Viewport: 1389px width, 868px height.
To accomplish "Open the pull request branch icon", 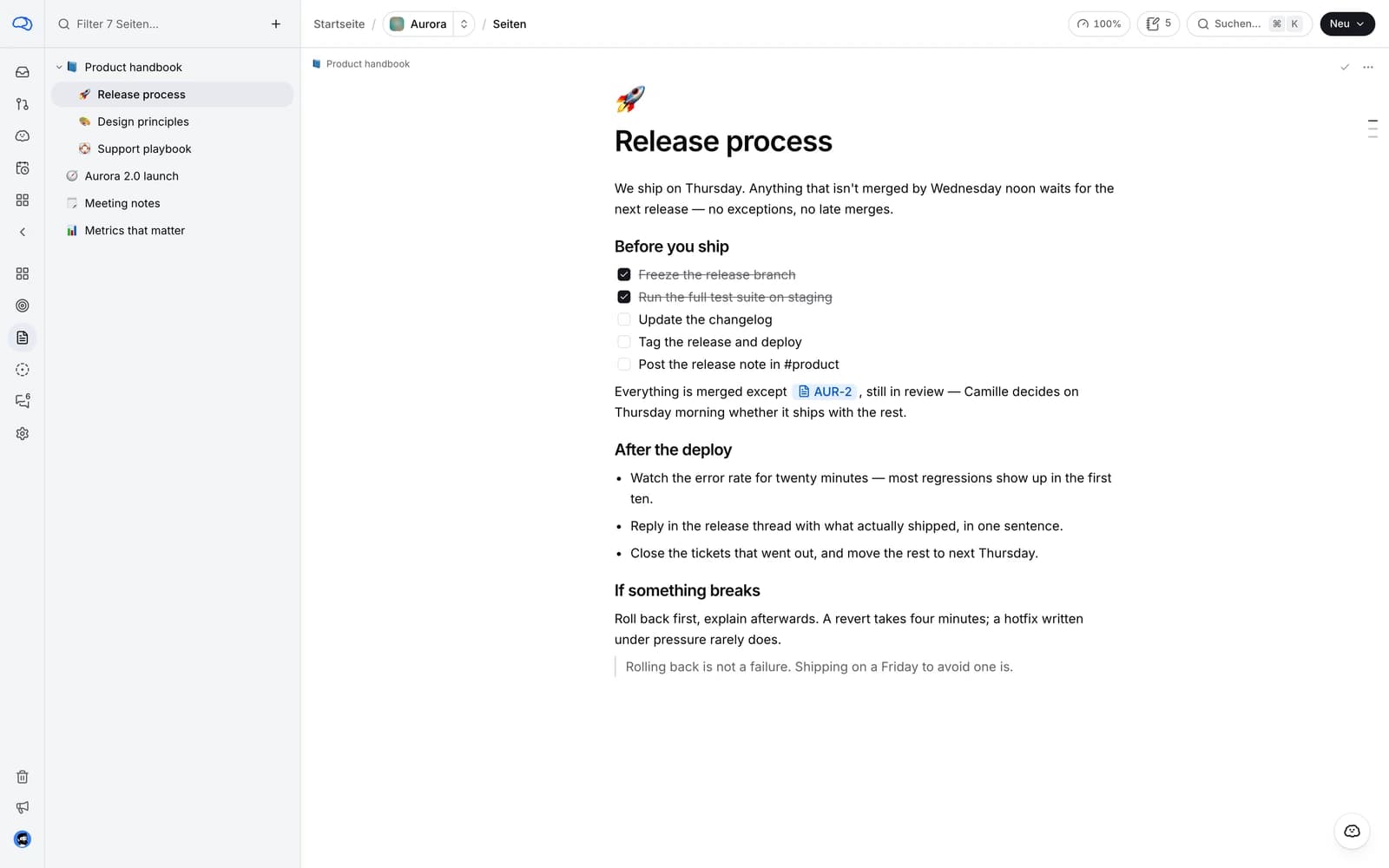I will (x=23, y=104).
